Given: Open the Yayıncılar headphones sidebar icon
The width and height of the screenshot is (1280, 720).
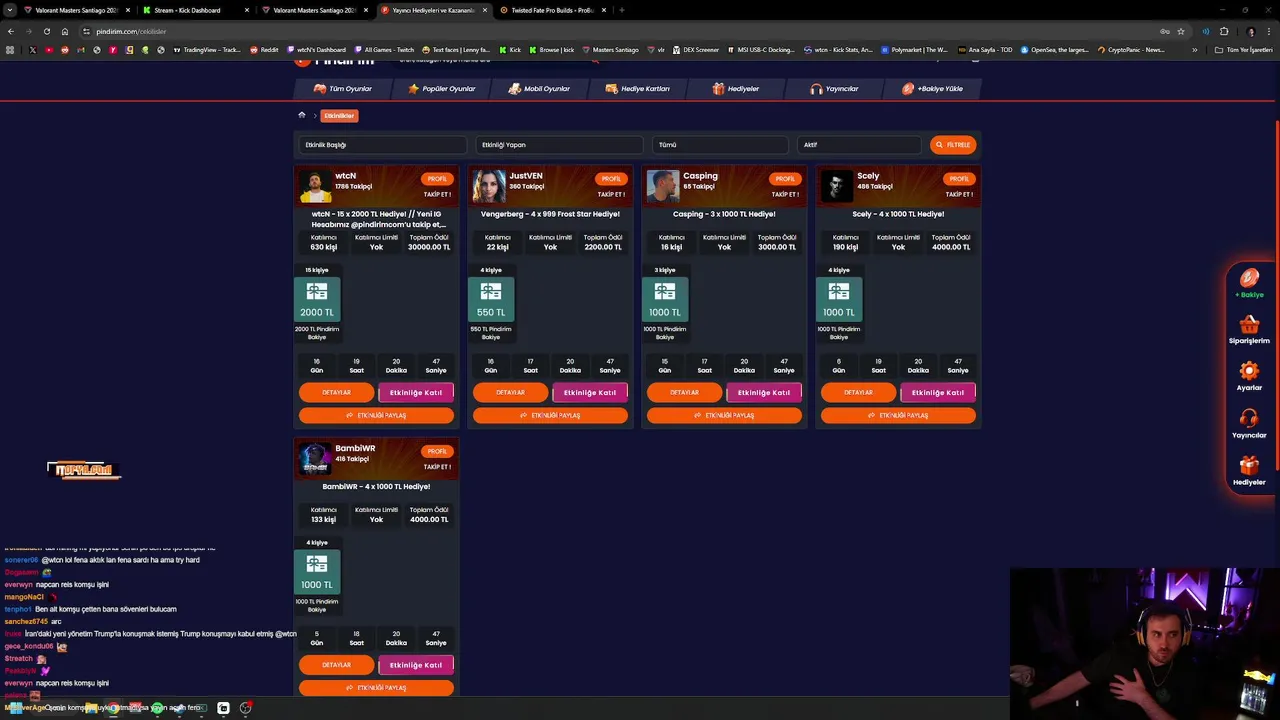Looking at the screenshot, I should [1249, 418].
